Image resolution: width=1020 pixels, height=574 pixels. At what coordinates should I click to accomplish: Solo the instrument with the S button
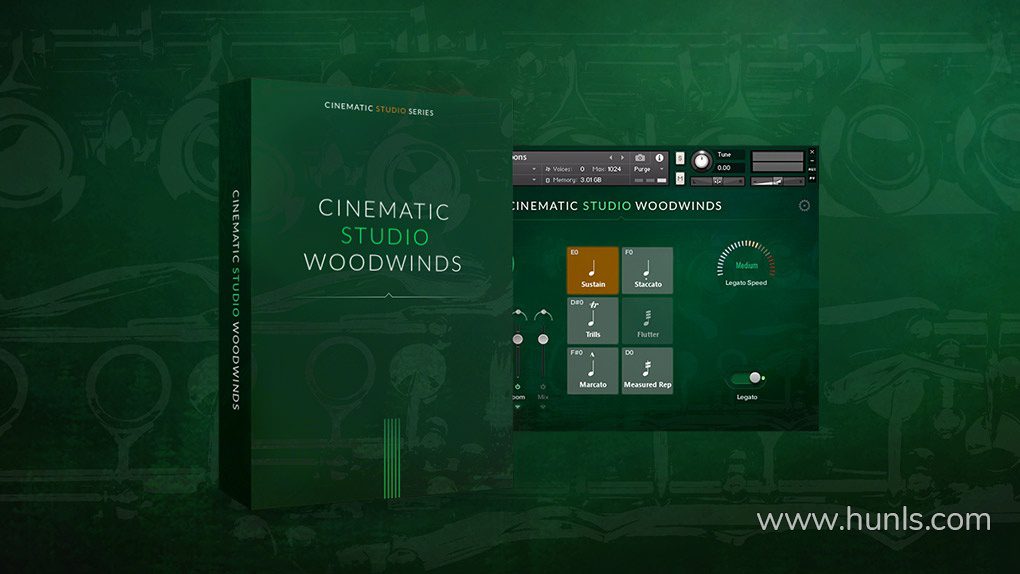click(680, 158)
